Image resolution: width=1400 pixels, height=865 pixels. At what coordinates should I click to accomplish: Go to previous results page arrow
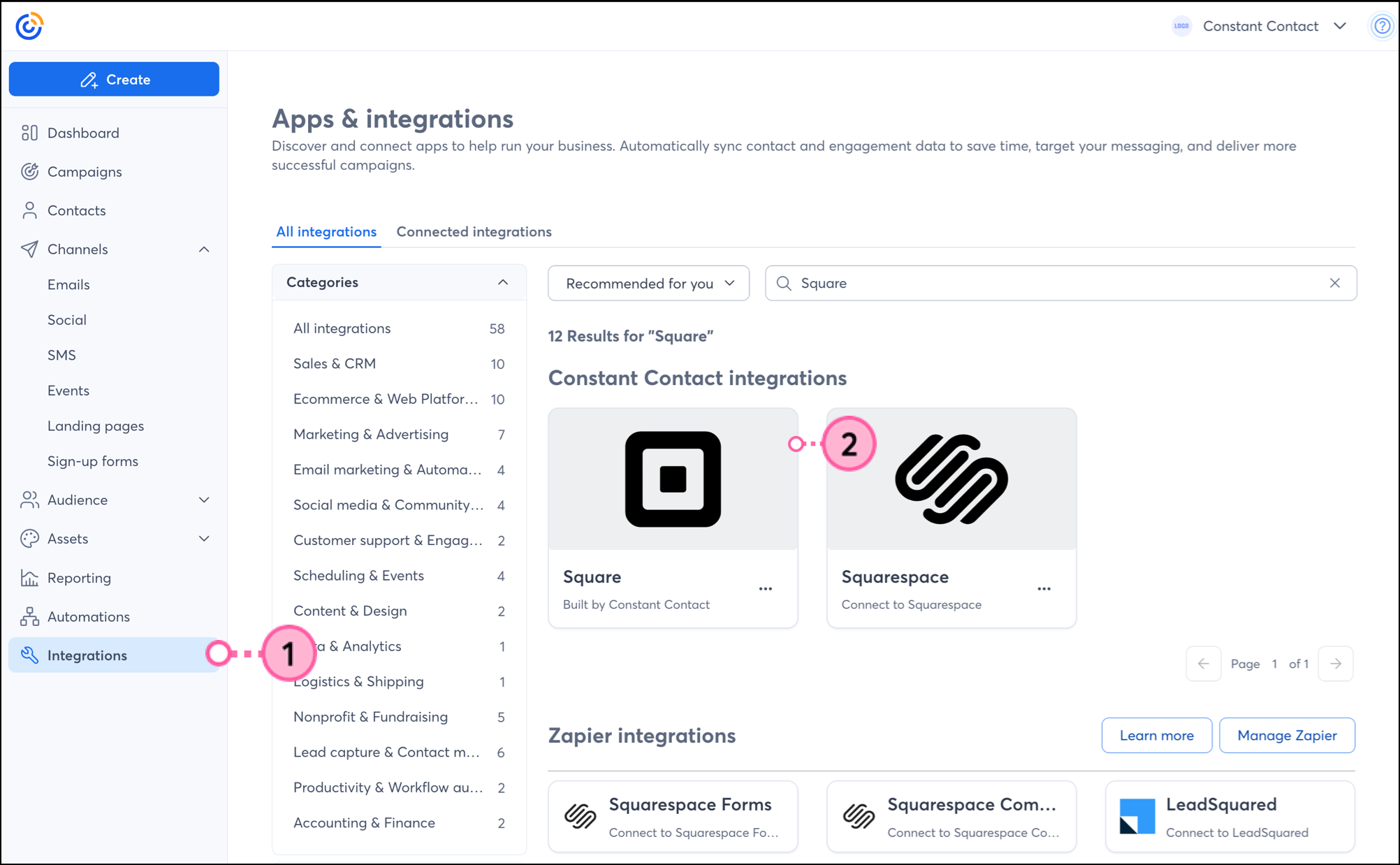pyautogui.click(x=1203, y=664)
